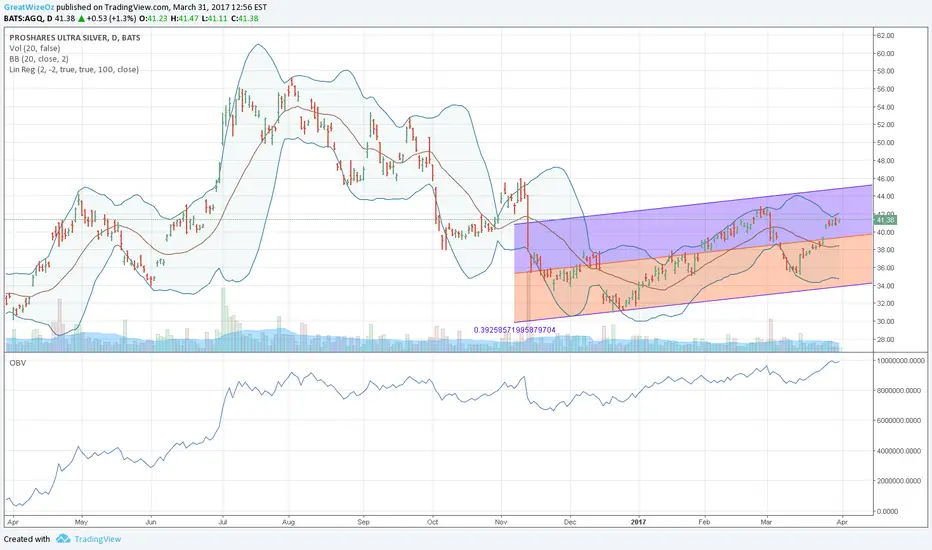
Task: Select the BB (20, close, 2) indicator label
Action: tap(39, 59)
